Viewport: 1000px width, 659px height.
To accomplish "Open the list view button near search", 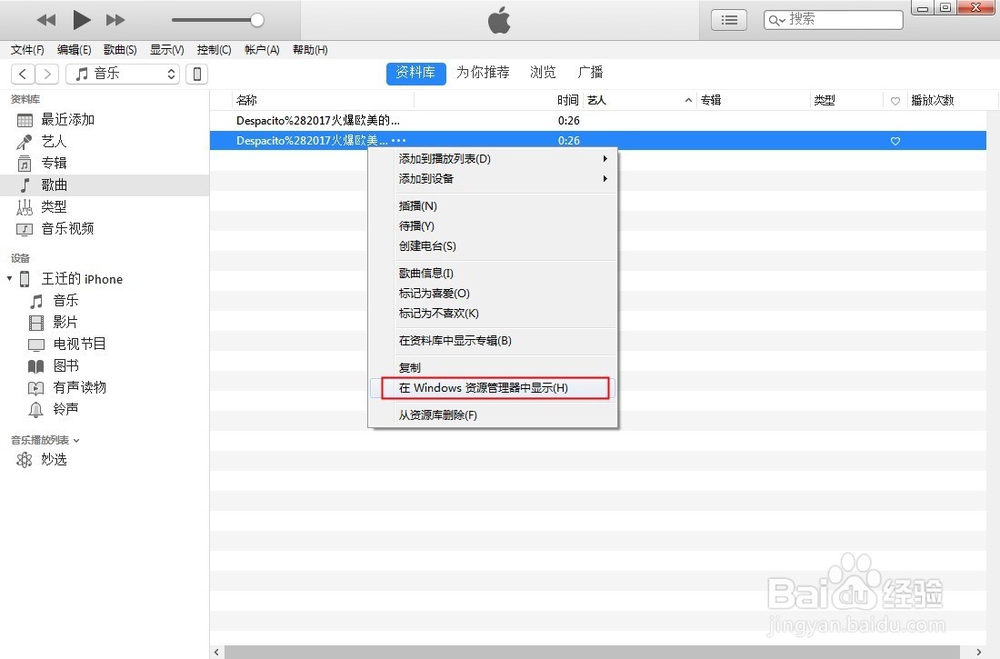I will (x=729, y=20).
